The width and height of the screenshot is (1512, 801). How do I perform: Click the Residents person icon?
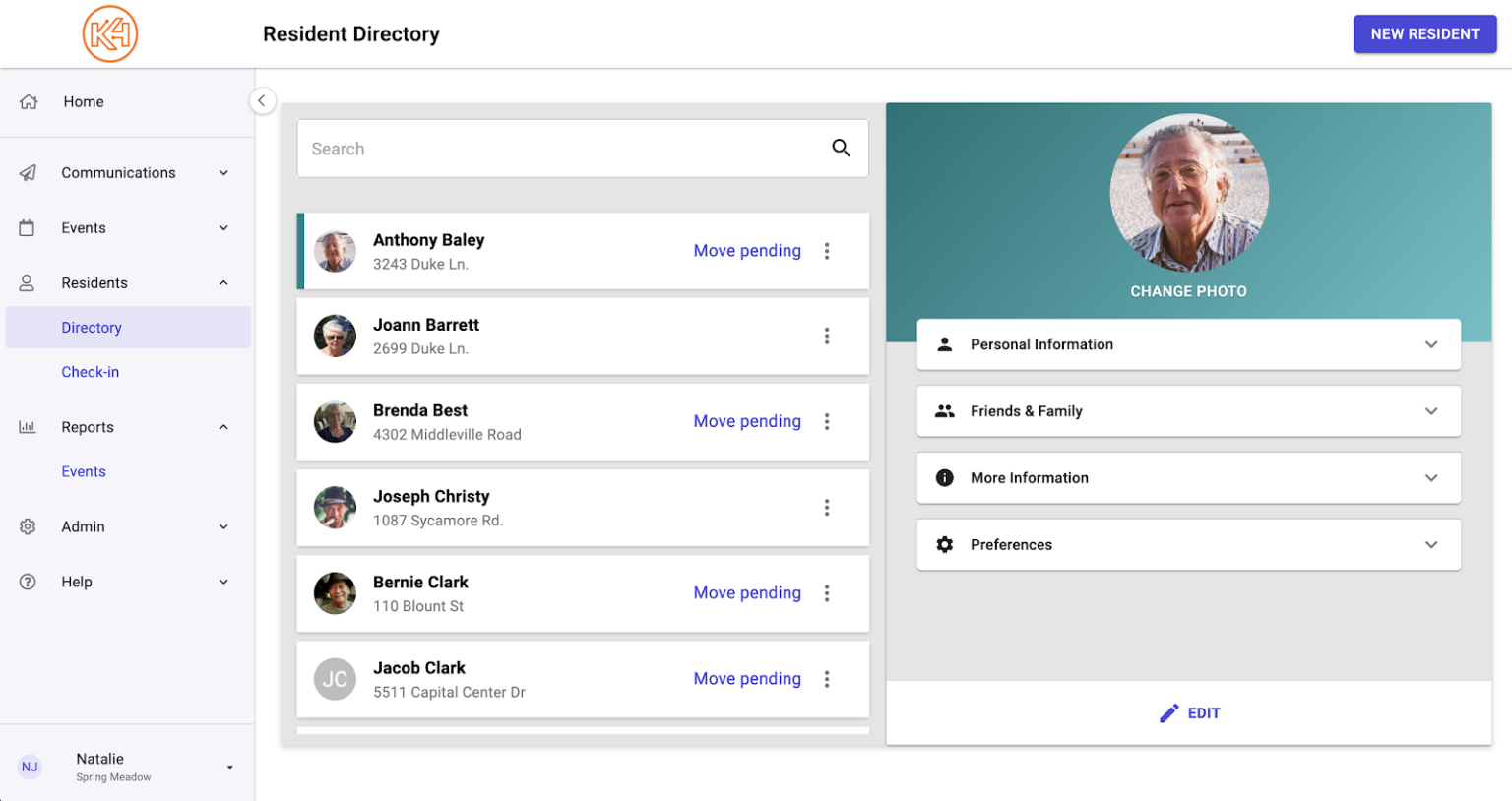coord(29,282)
